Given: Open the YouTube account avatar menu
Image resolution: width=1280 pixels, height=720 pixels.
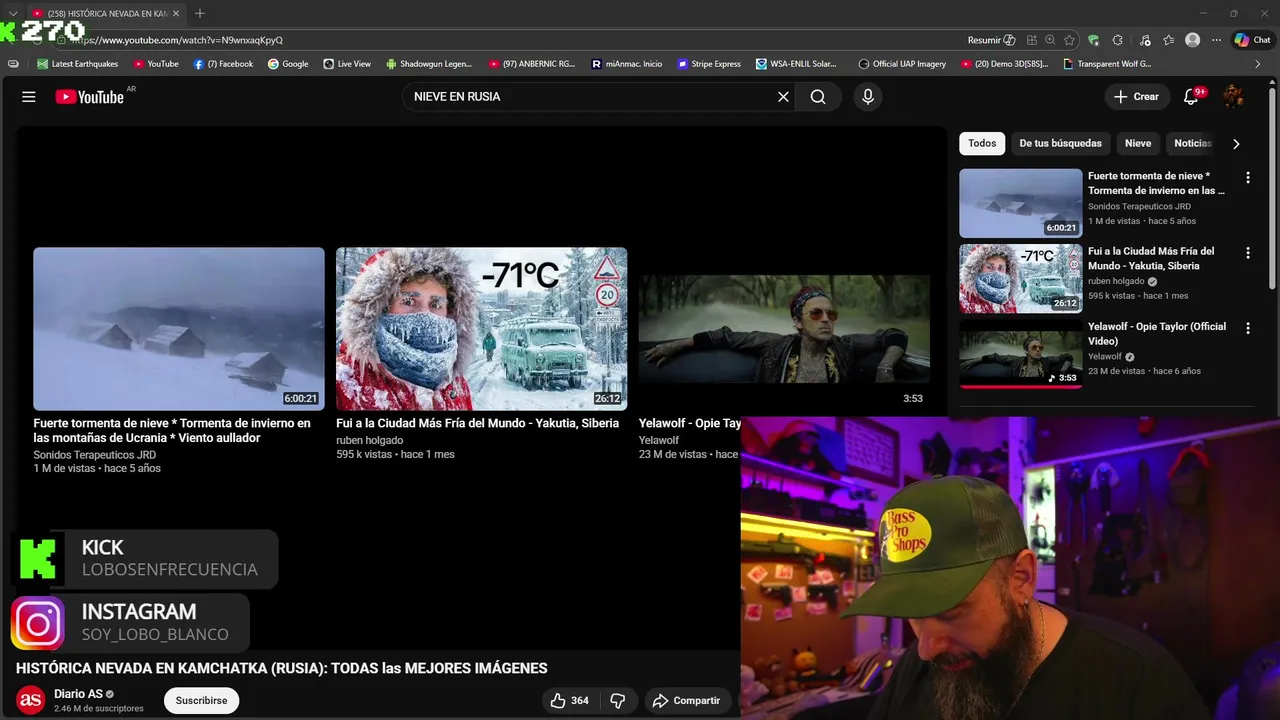Looking at the screenshot, I should [x=1234, y=97].
